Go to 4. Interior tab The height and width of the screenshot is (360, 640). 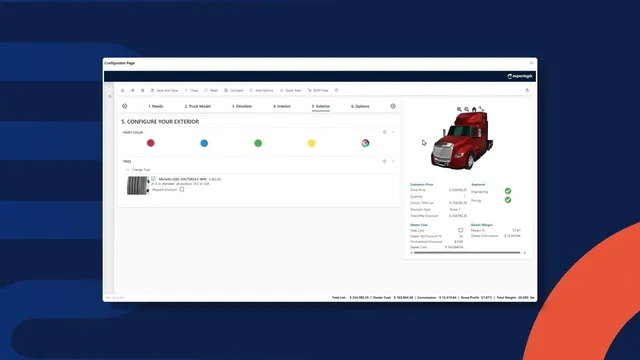282,107
